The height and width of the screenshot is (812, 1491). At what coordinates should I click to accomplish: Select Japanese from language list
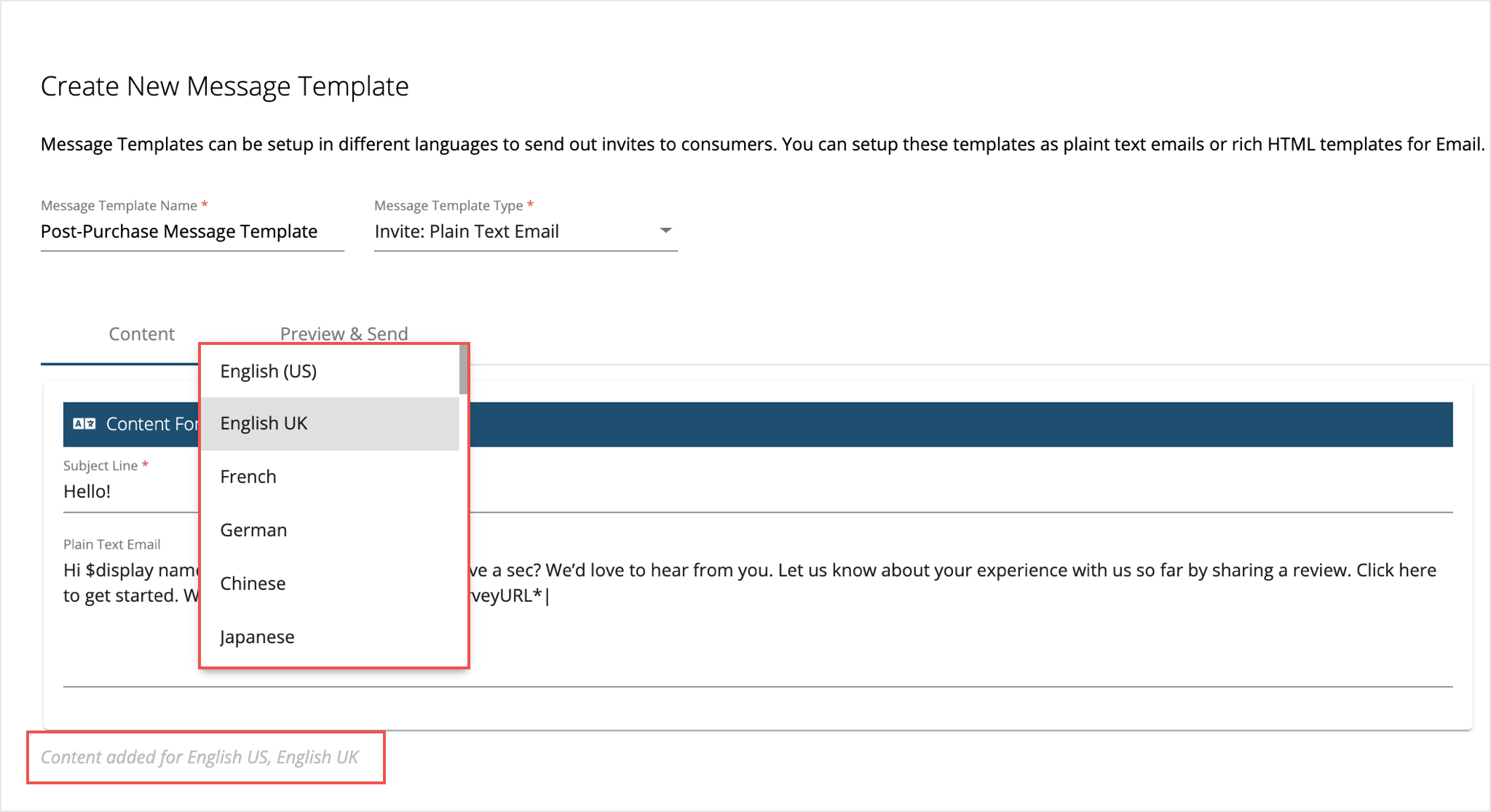(x=256, y=635)
